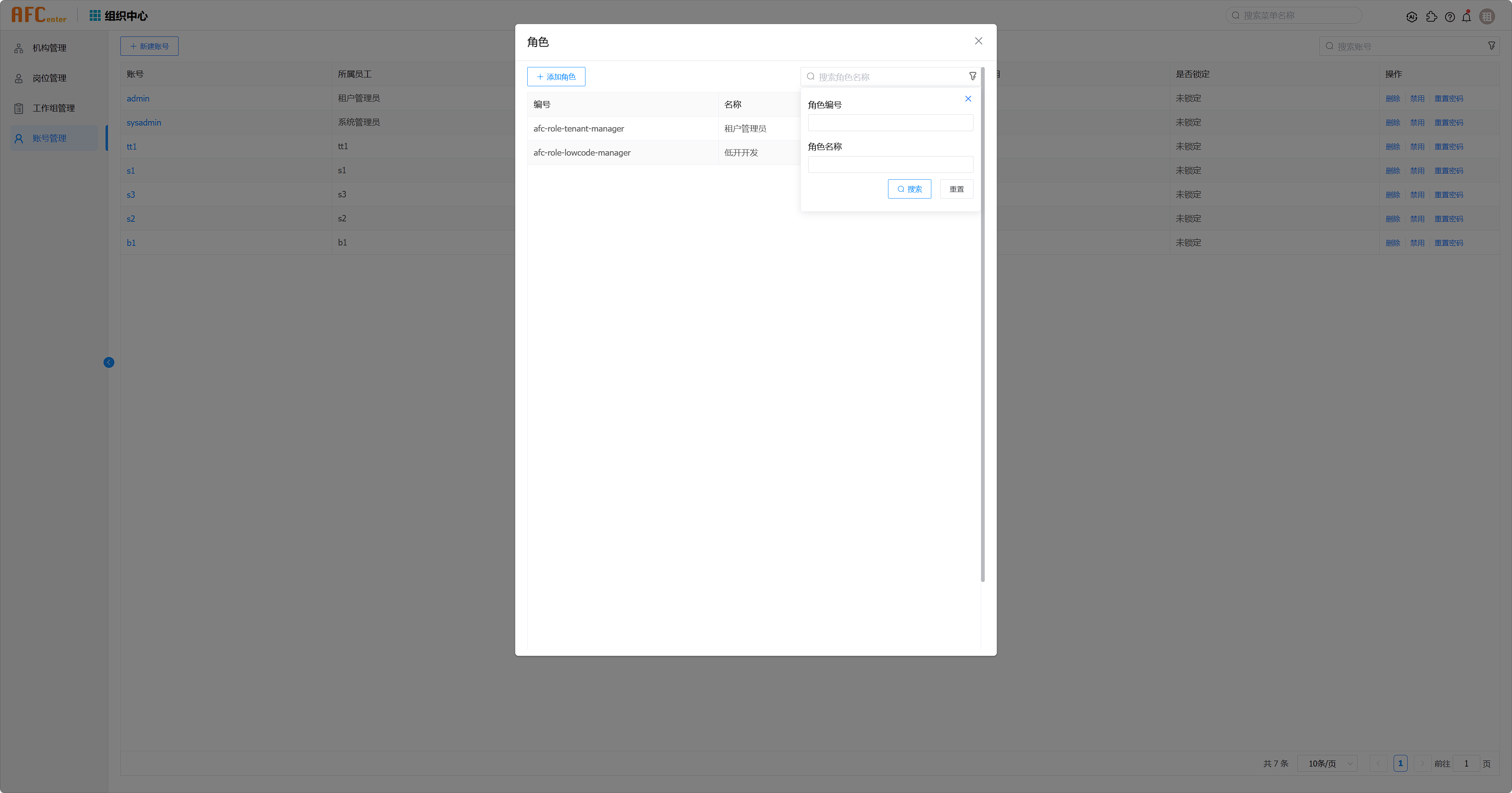Viewport: 1512px width, 793px height.
Task: Collapse the sidebar with the blue arrow
Action: pos(109,363)
